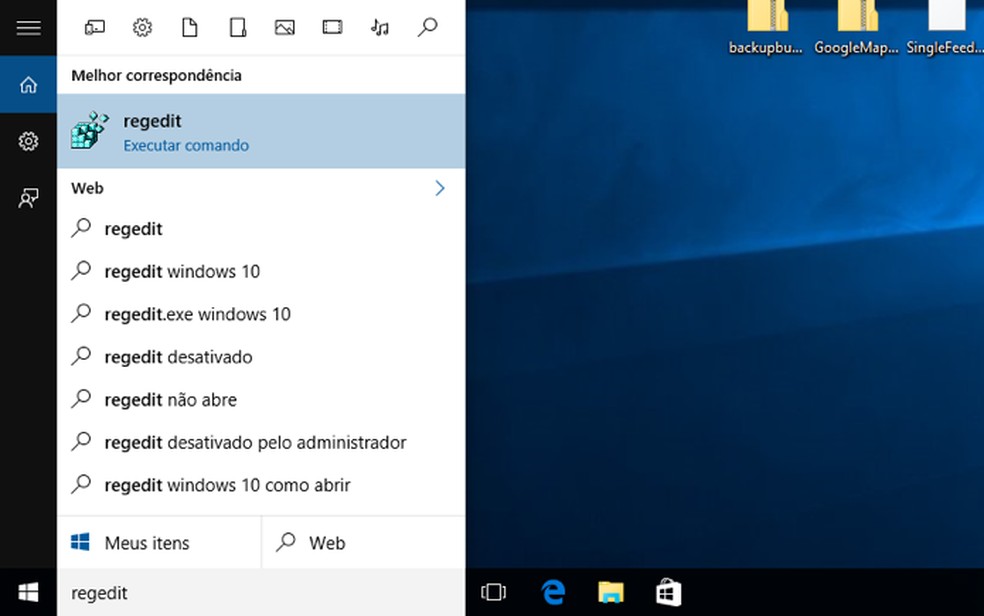The height and width of the screenshot is (616, 984).
Task: Click the regedit cube icon
Action: 90,130
